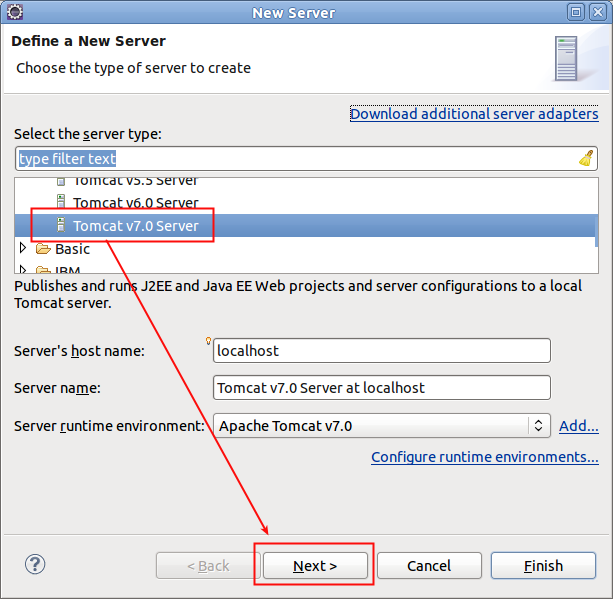The height and width of the screenshot is (599, 613).
Task: Open Server runtime environment dropdown
Action: pos(382,425)
